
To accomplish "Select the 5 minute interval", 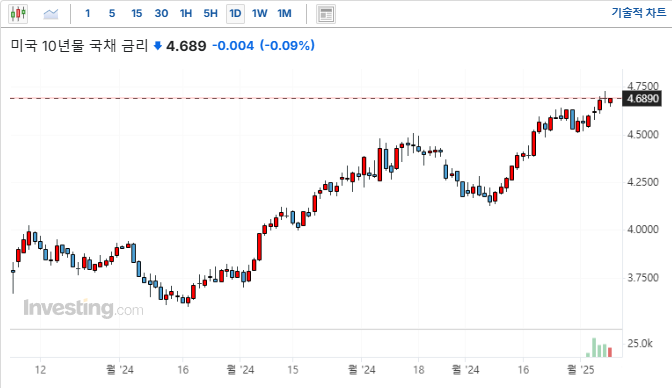I will coord(112,14).
